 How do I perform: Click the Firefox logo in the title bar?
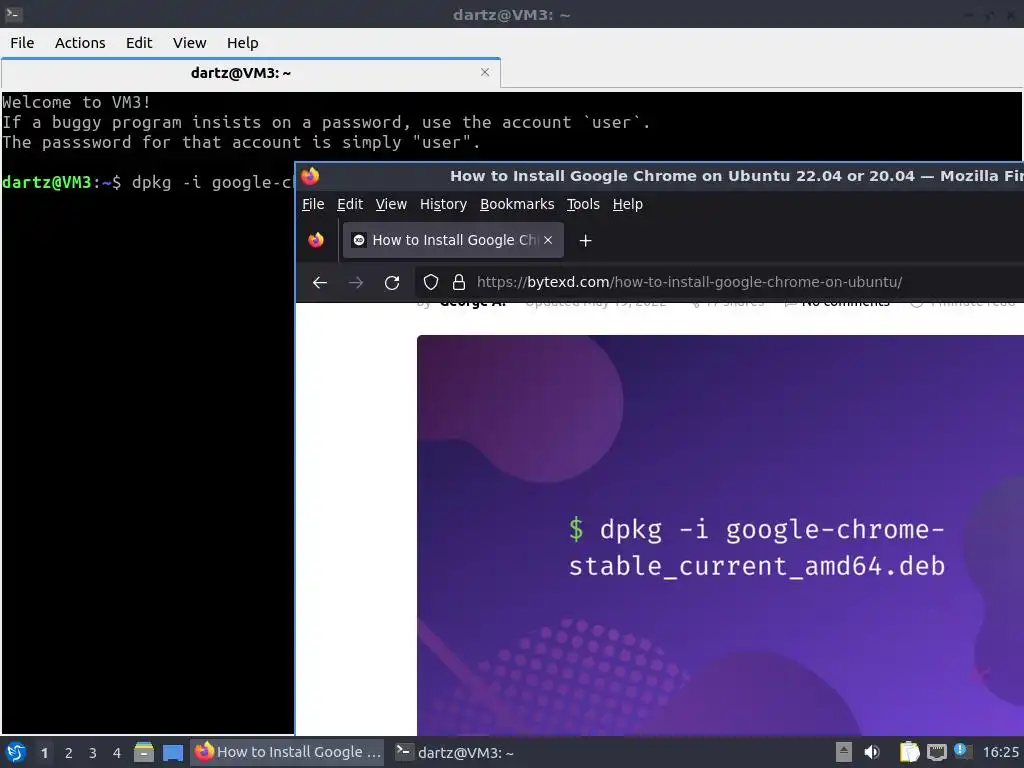(x=311, y=176)
